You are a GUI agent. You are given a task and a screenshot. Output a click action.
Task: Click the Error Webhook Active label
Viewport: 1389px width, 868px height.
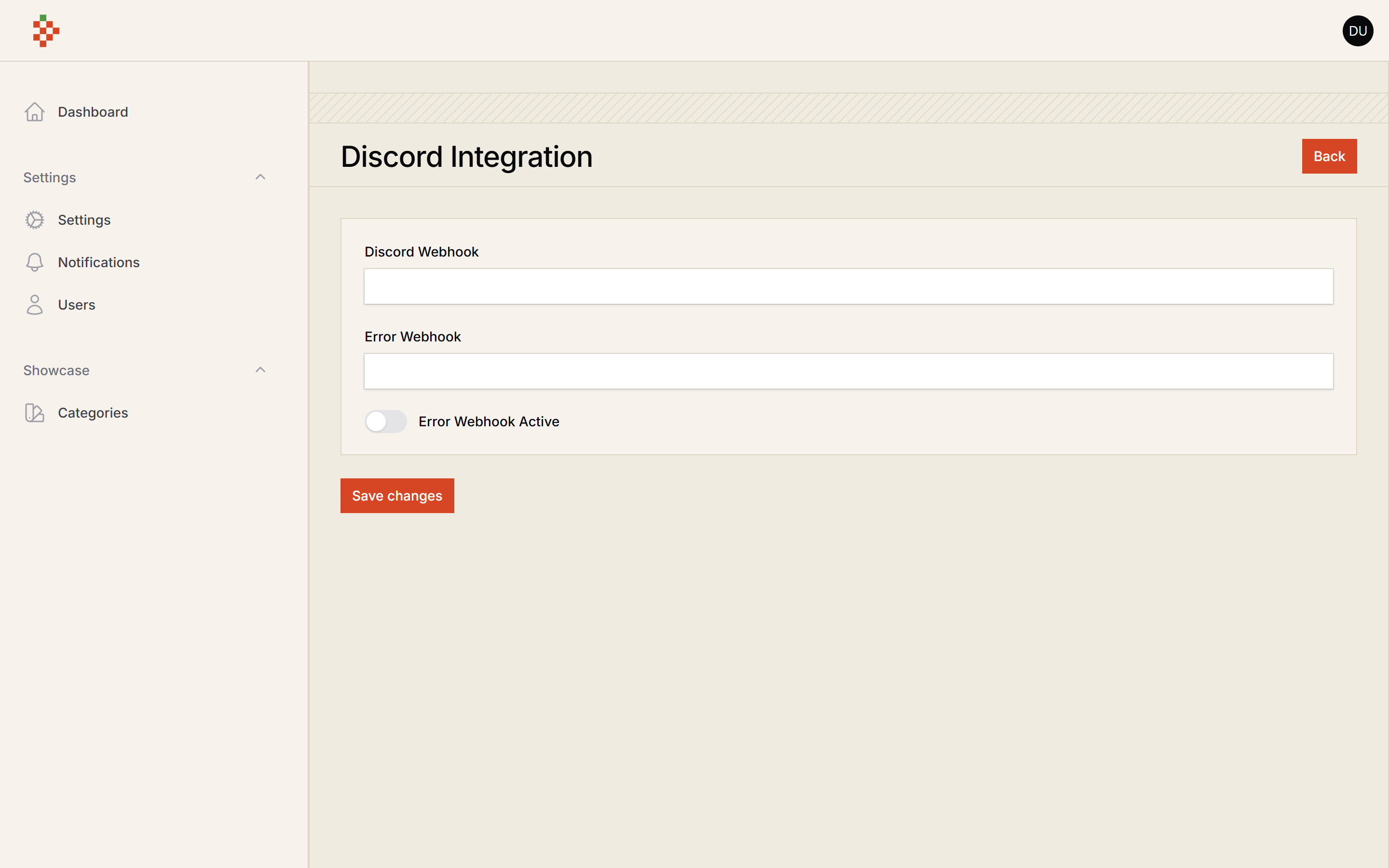pos(489,421)
